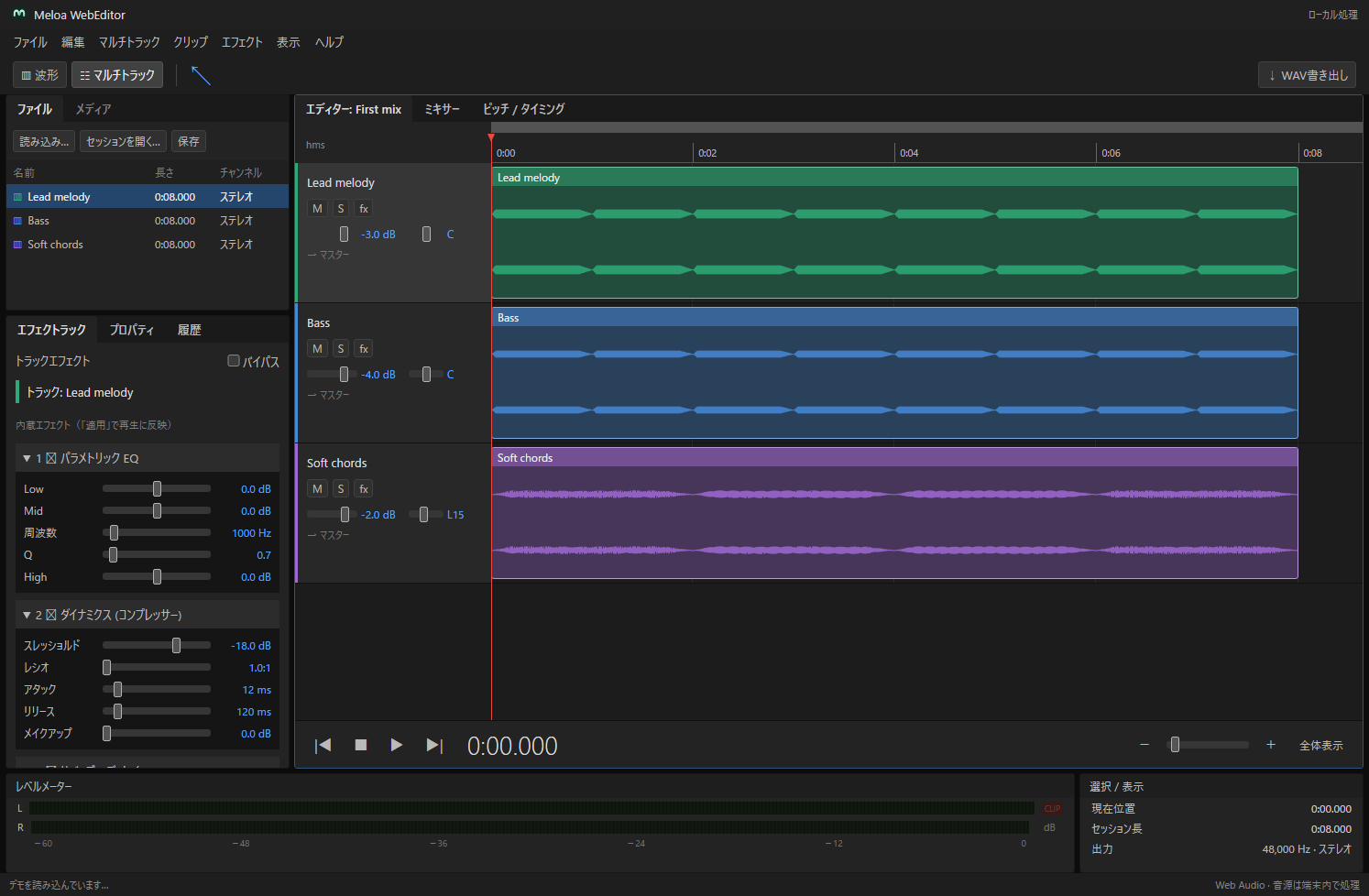Open fx for the Lead melody track
1369x896 pixels.
(364, 209)
